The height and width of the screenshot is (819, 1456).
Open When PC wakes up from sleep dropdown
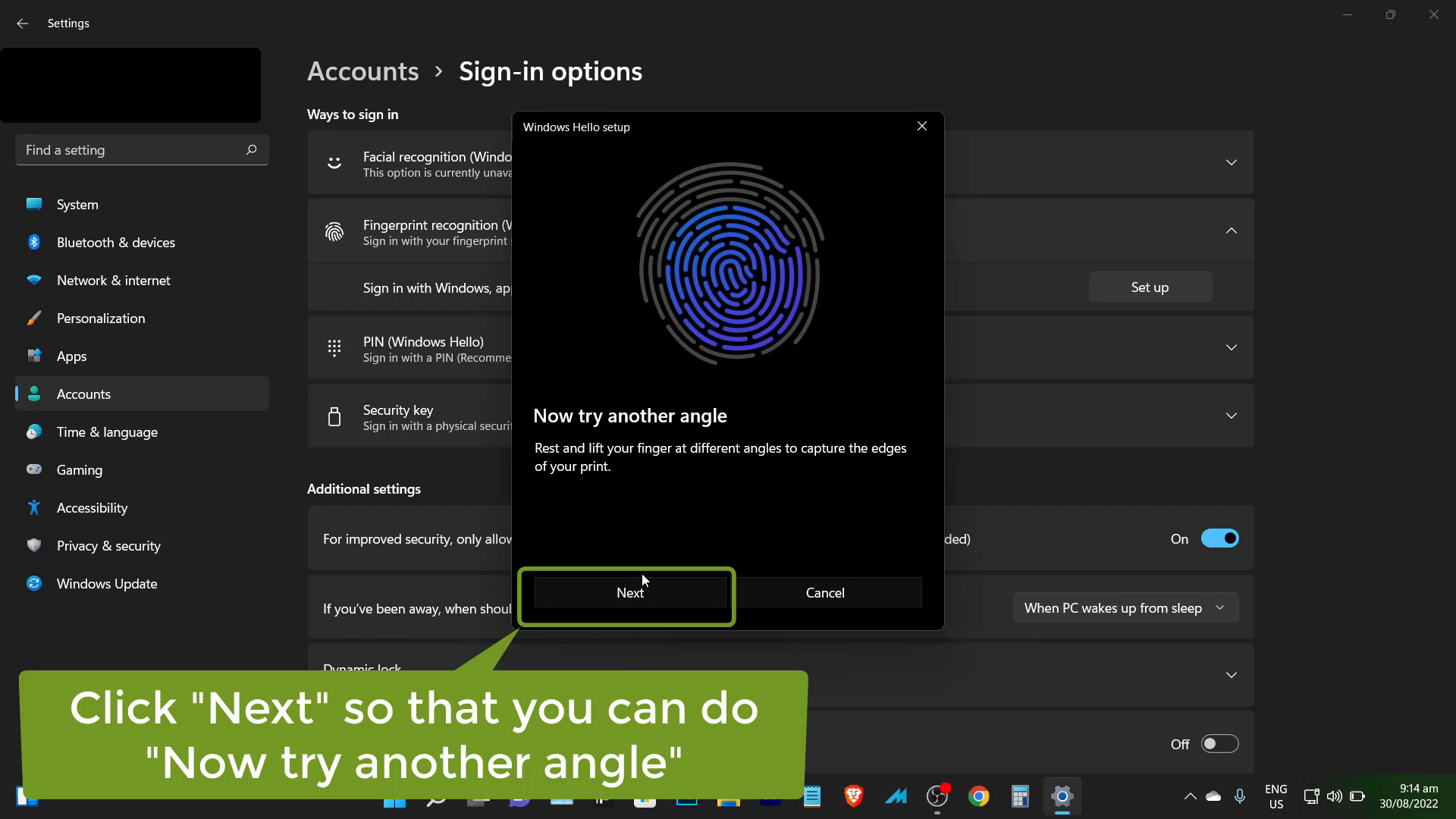(x=1125, y=608)
